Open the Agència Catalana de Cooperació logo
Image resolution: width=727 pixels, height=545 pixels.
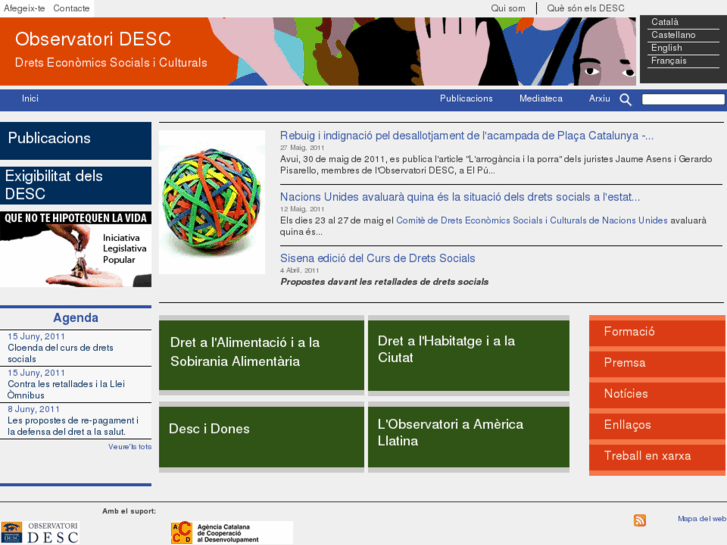232,532
